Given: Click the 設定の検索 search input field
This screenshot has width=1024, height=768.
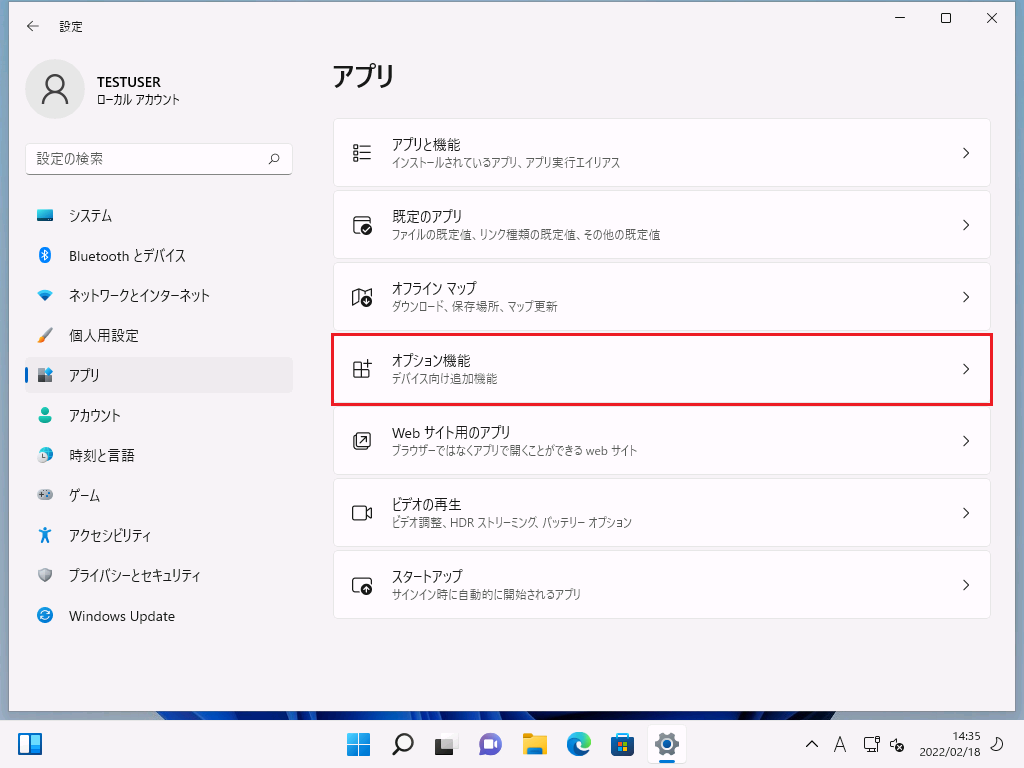Looking at the screenshot, I should [148, 159].
